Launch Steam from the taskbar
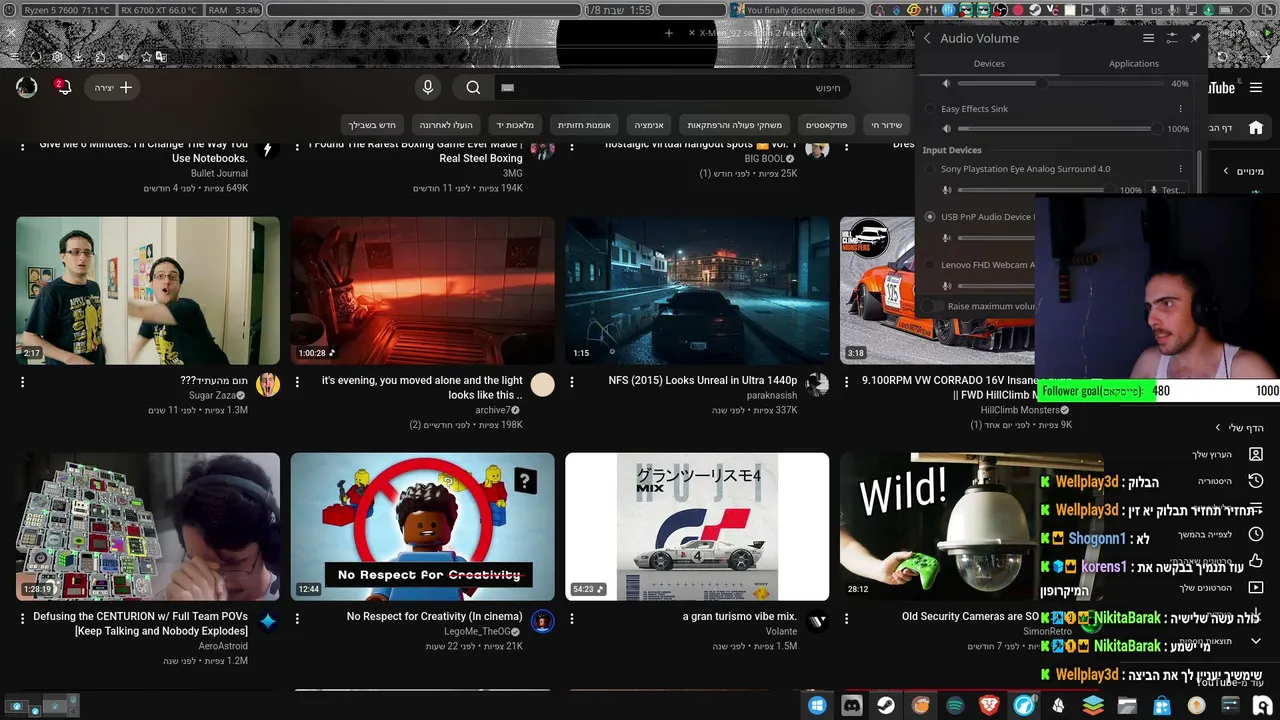The width and height of the screenshot is (1280, 720). coord(886,705)
